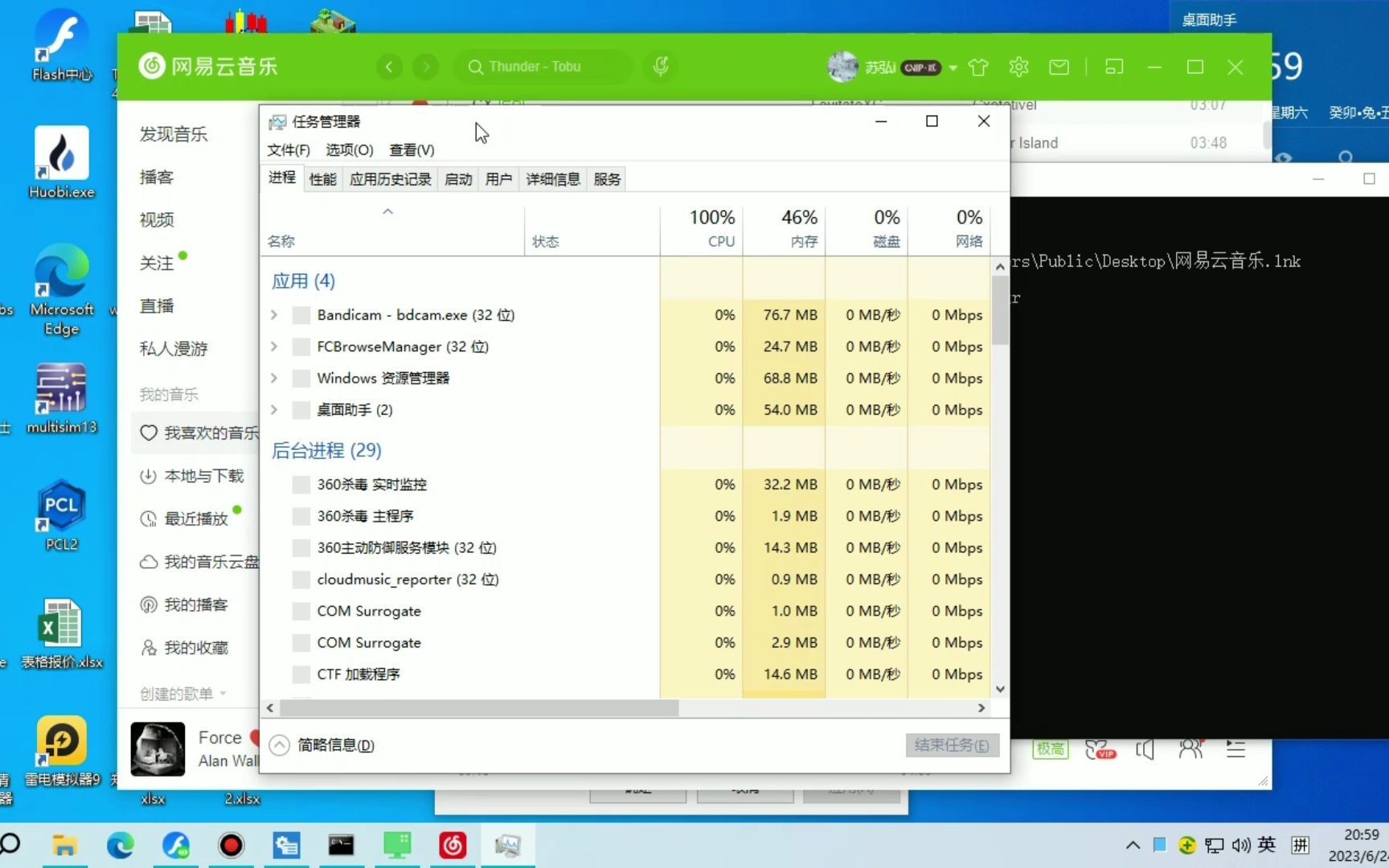This screenshot has width=1389, height=868.
Task: Switch to the 详细信息 tab
Action: pyautogui.click(x=553, y=179)
